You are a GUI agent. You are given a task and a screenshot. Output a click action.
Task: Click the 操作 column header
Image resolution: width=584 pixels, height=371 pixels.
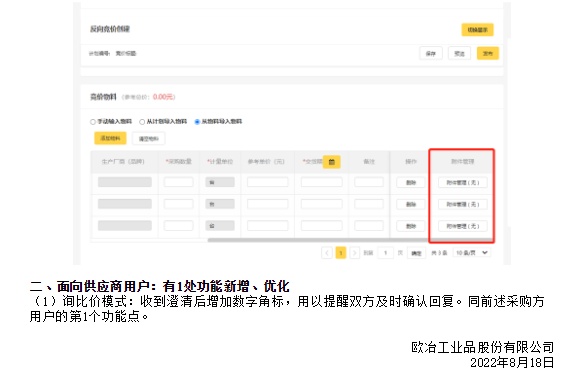[411, 162]
